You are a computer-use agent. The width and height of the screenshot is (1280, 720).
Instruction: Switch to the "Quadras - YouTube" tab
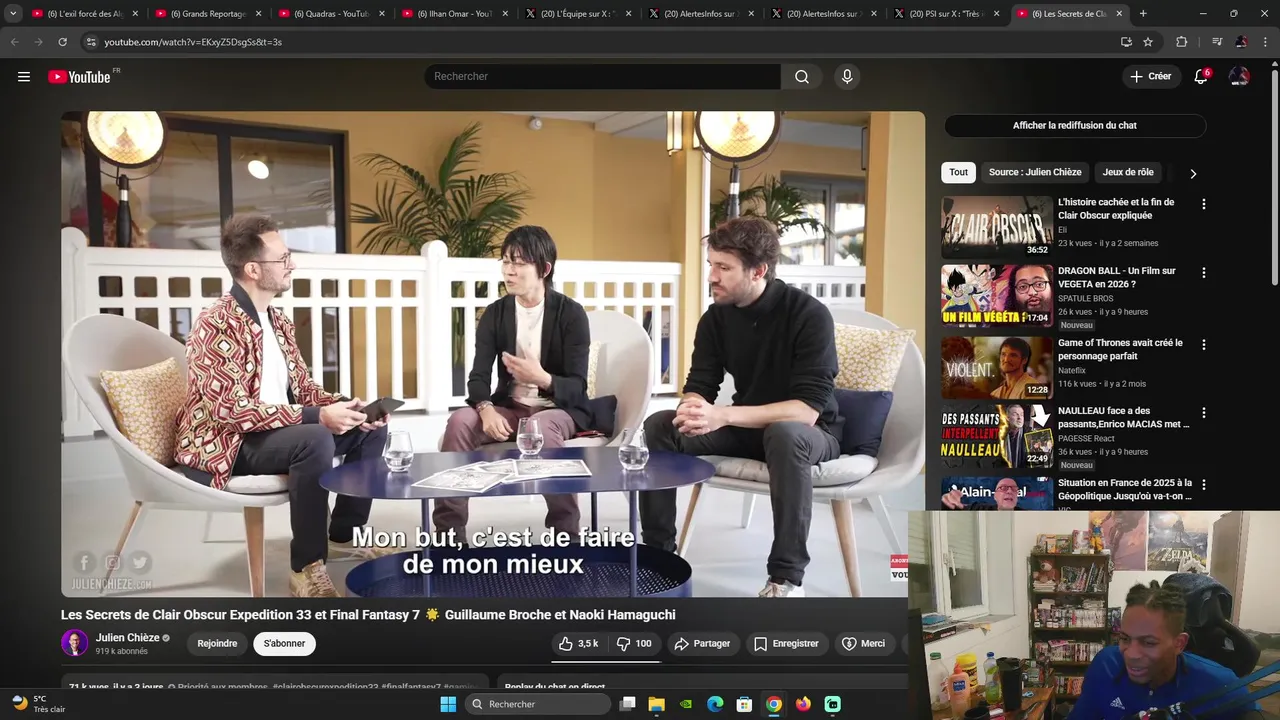(330, 14)
